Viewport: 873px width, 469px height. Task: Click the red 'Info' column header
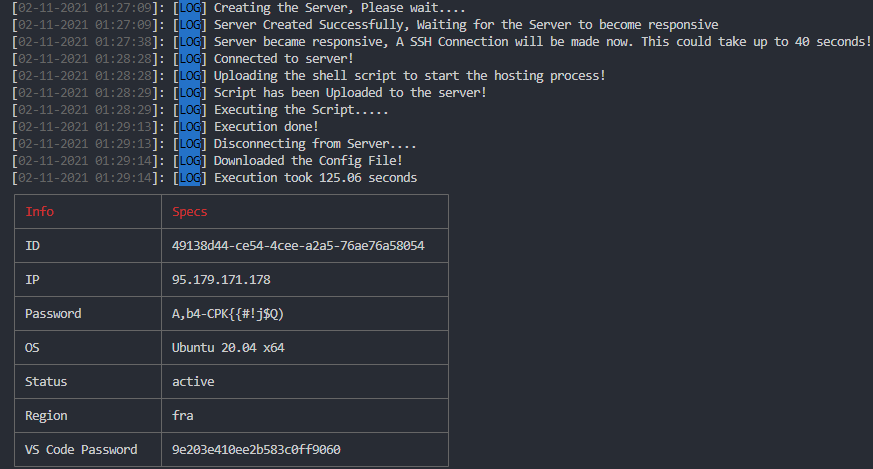(40, 212)
